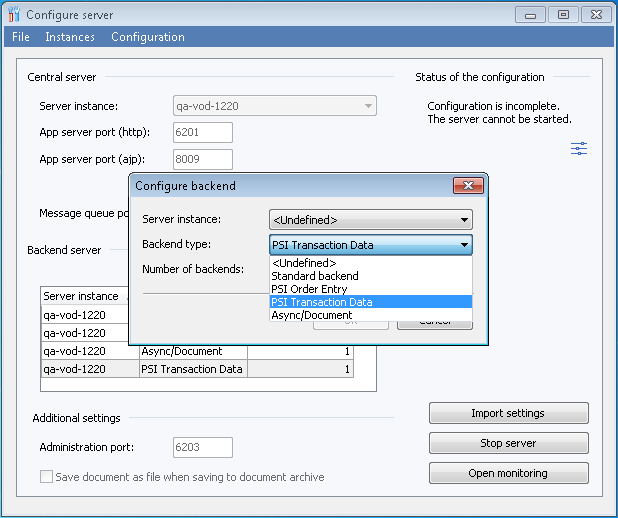Screen dimensions: 618x518
Task: Click the Import settings button
Action: 508,413
